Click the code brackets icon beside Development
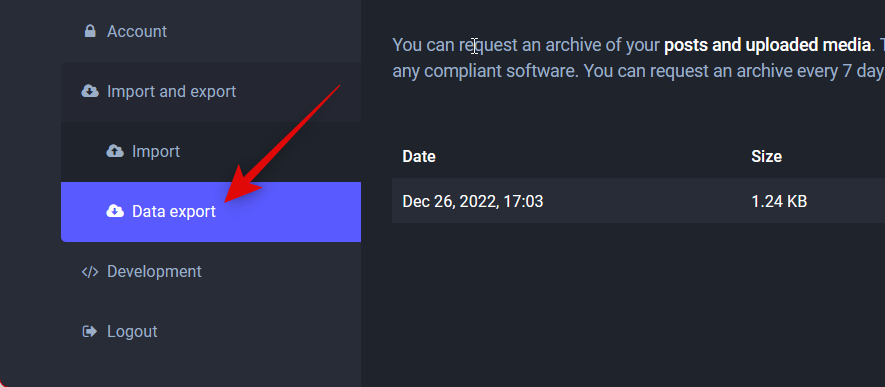885x387 pixels. 90,271
